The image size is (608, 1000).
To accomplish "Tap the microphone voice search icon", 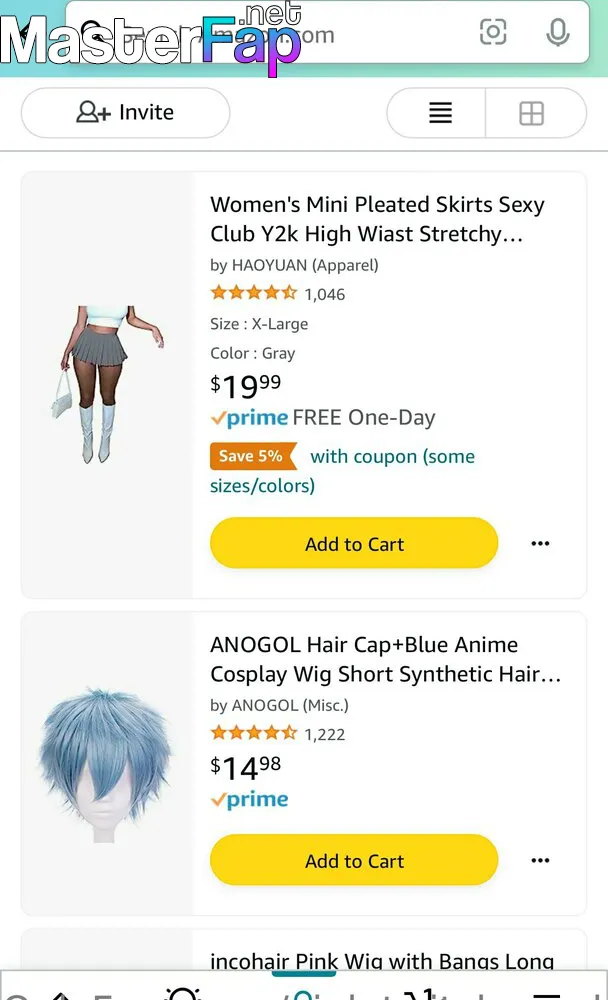I will click(x=558, y=32).
